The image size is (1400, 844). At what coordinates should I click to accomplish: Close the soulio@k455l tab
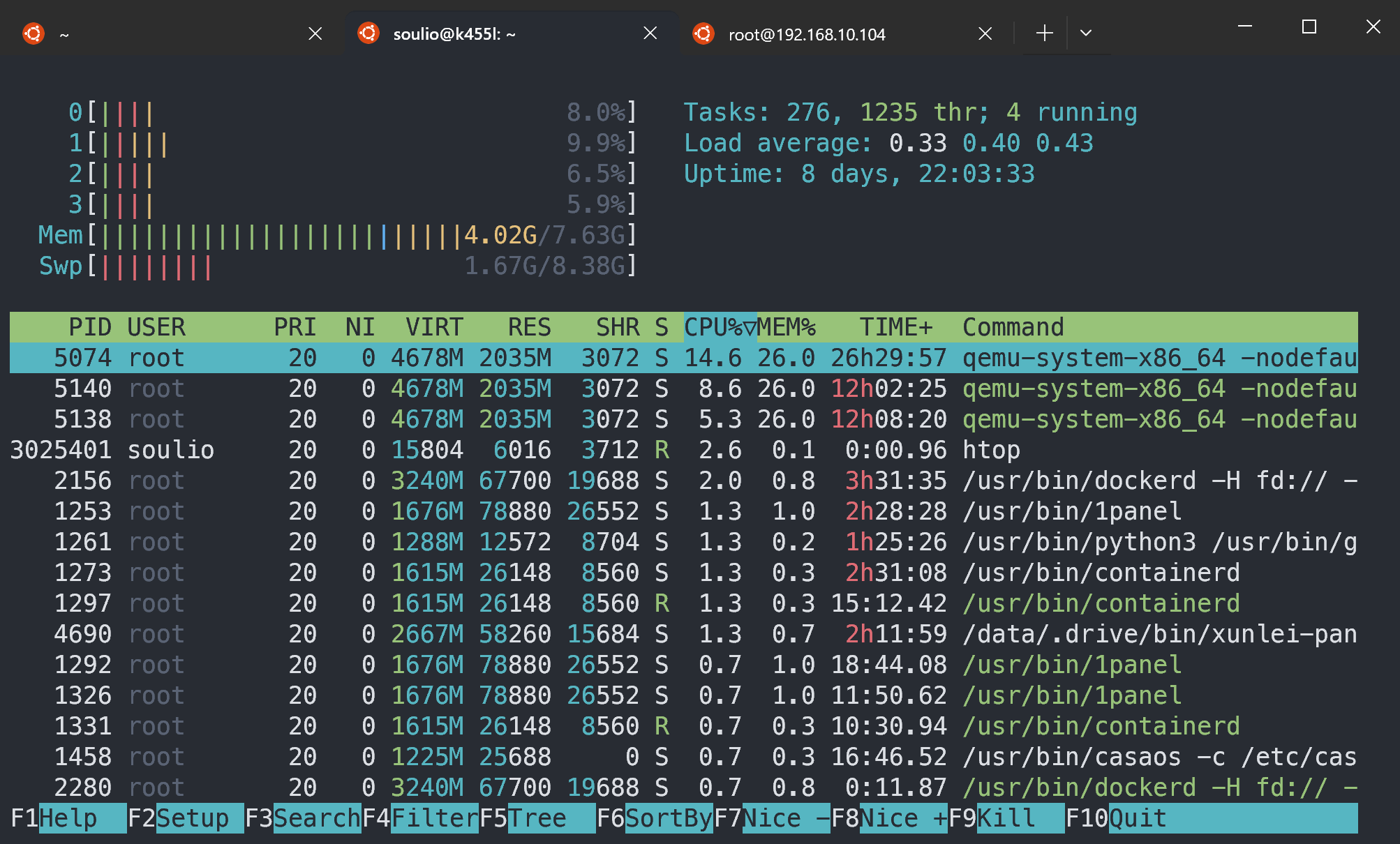[x=650, y=33]
